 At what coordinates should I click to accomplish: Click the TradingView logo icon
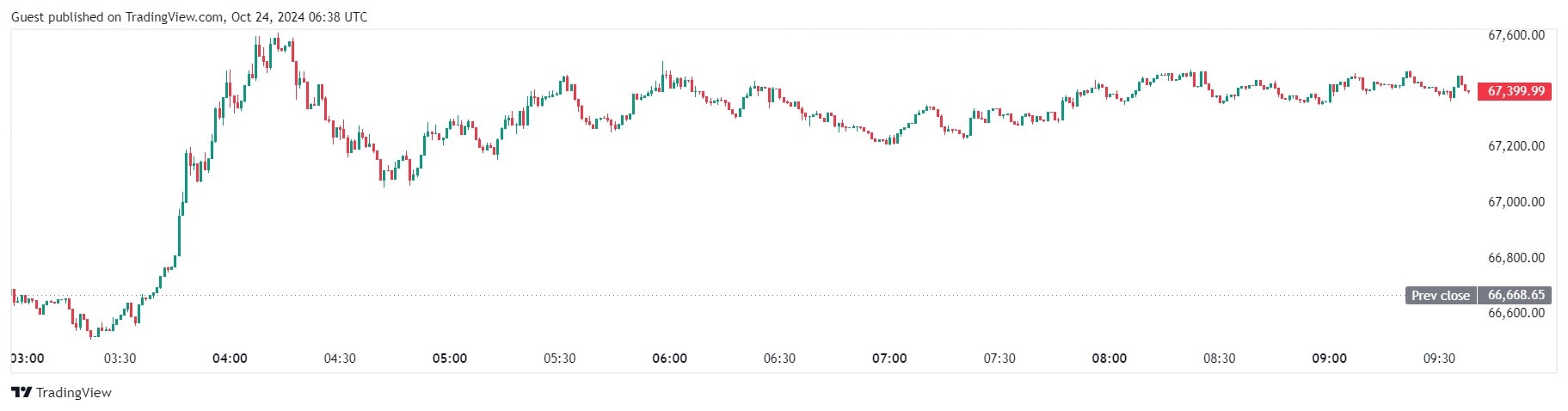pos(22,393)
